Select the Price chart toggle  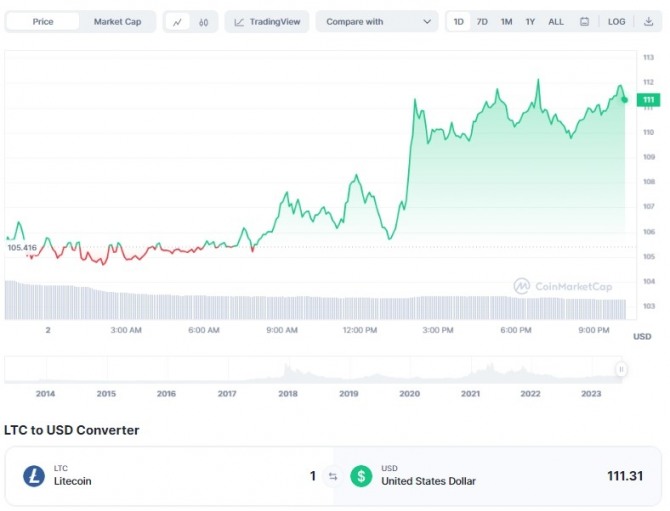42,21
